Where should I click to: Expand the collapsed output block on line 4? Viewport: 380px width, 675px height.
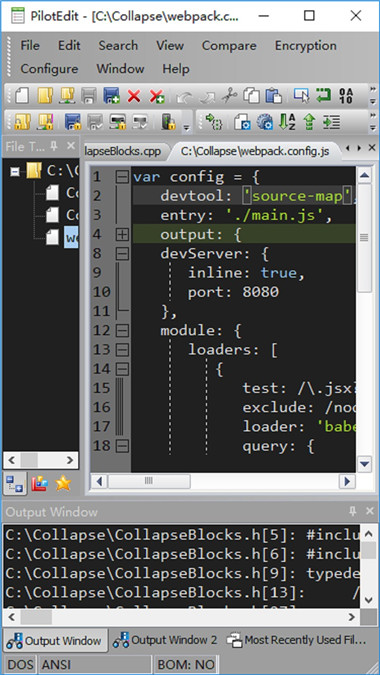pos(122,235)
